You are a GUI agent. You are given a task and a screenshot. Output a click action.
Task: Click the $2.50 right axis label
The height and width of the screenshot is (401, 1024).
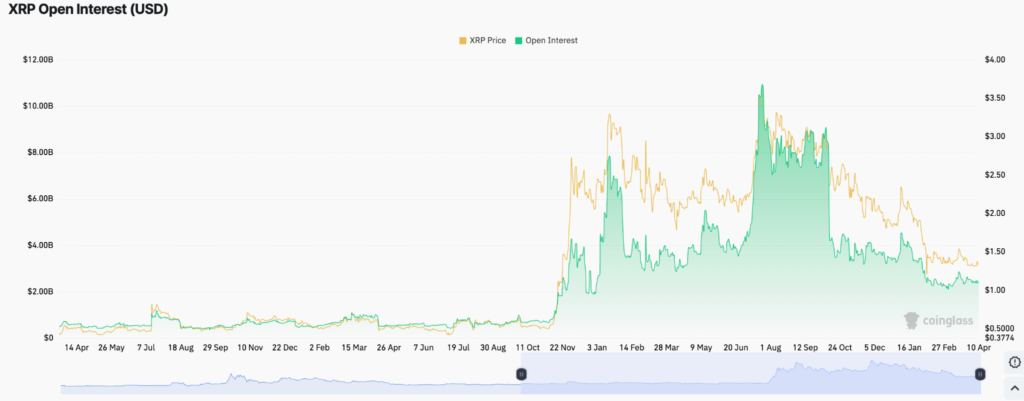[x=995, y=175]
